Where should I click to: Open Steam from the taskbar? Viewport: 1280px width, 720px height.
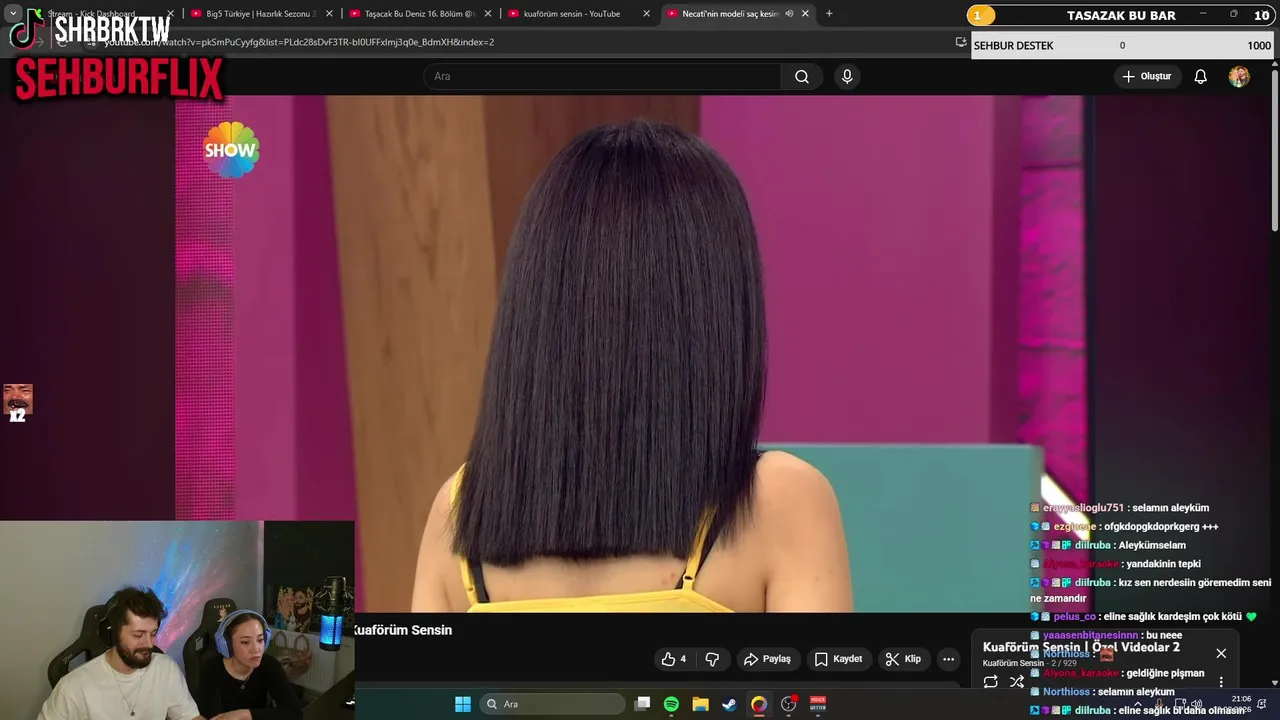pyautogui.click(x=729, y=704)
